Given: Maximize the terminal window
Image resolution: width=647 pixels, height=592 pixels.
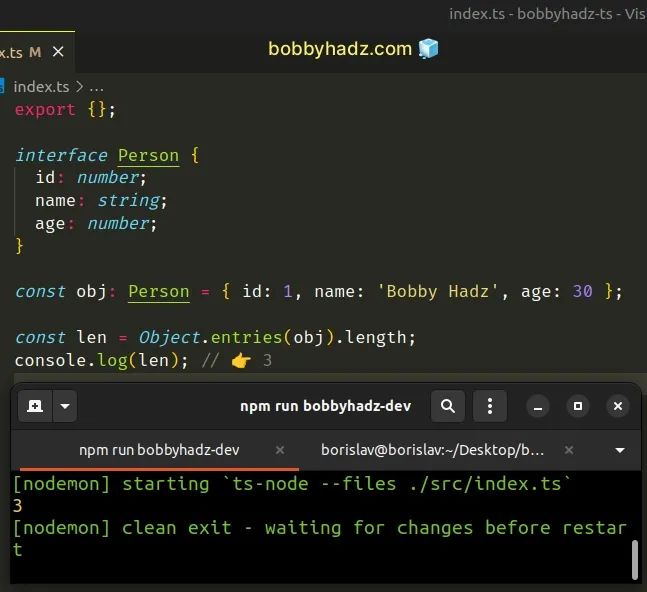Looking at the screenshot, I should coord(578,406).
